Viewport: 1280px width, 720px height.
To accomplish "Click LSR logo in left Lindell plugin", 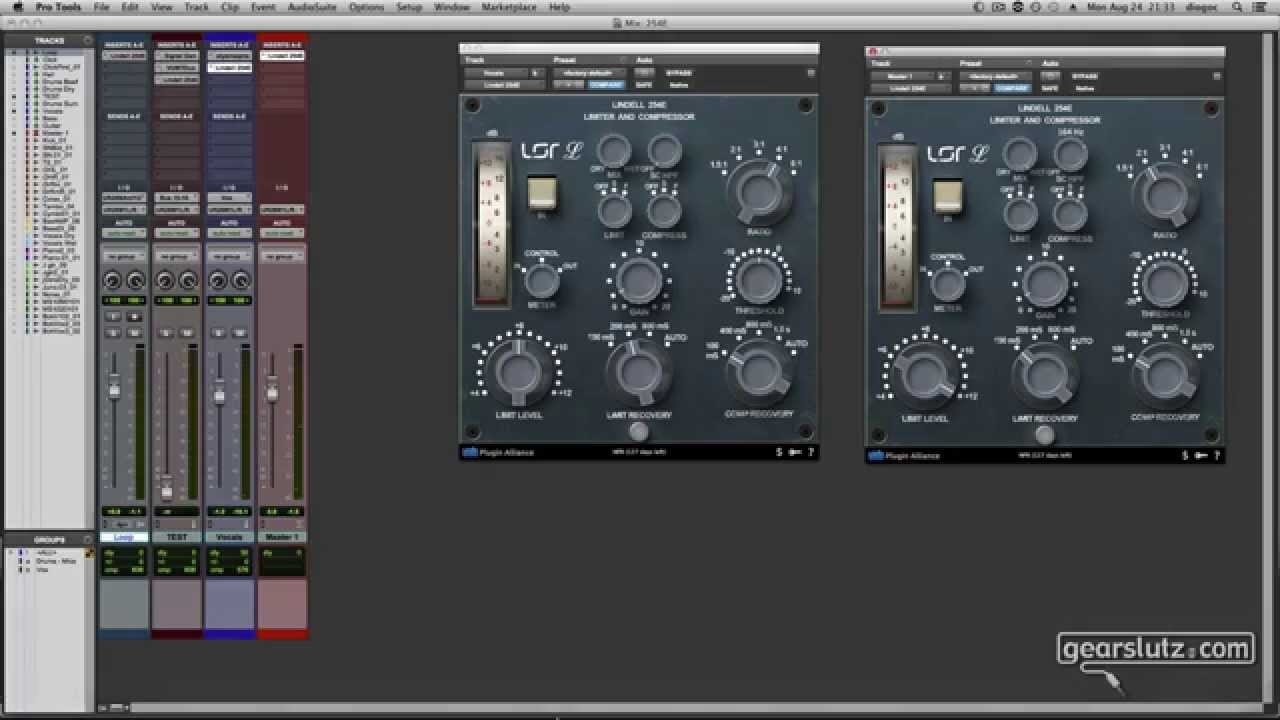I will click(x=551, y=151).
